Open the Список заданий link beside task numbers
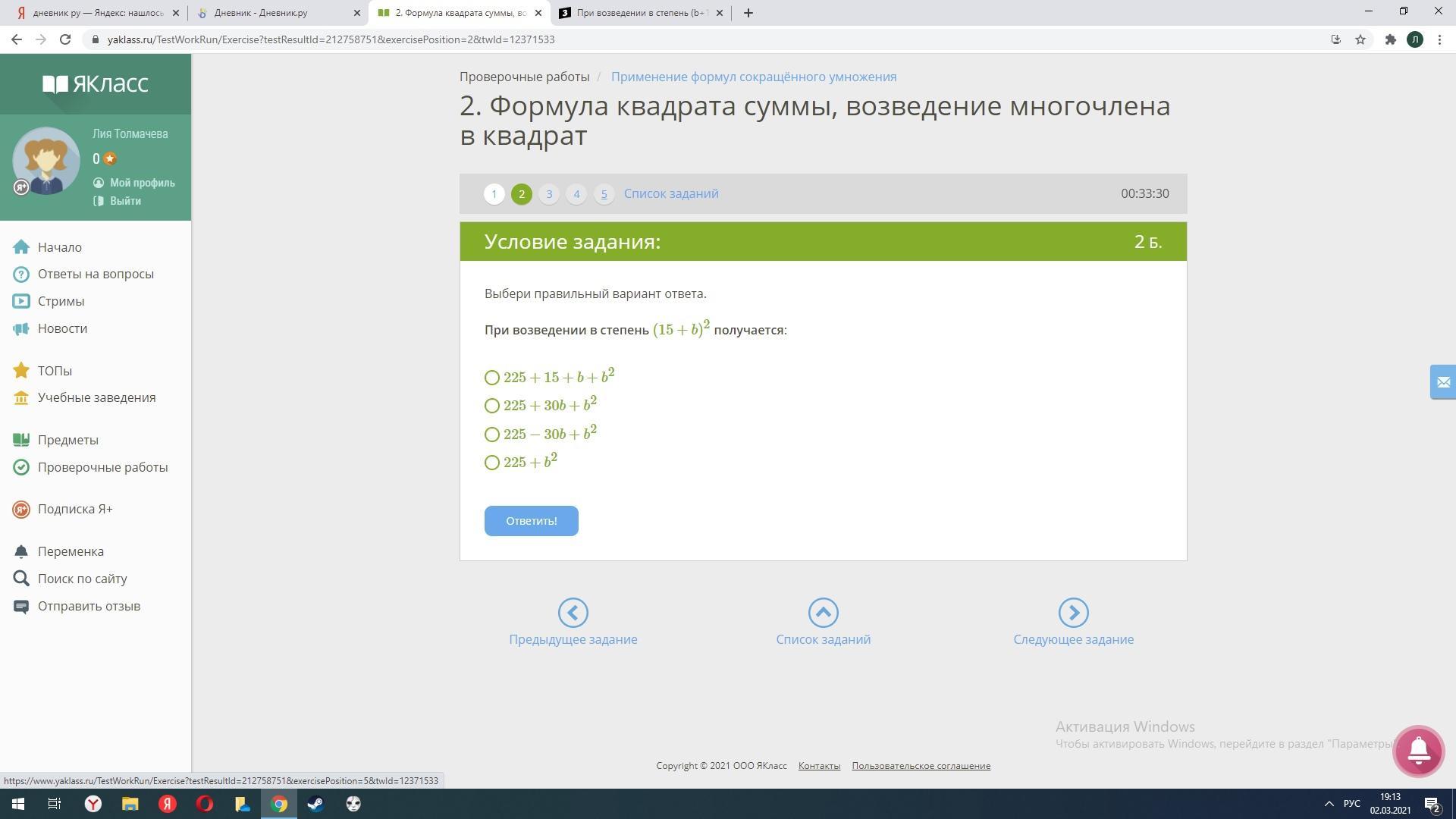Viewport: 1456px width, 819px height. click(x=671, y=193)
